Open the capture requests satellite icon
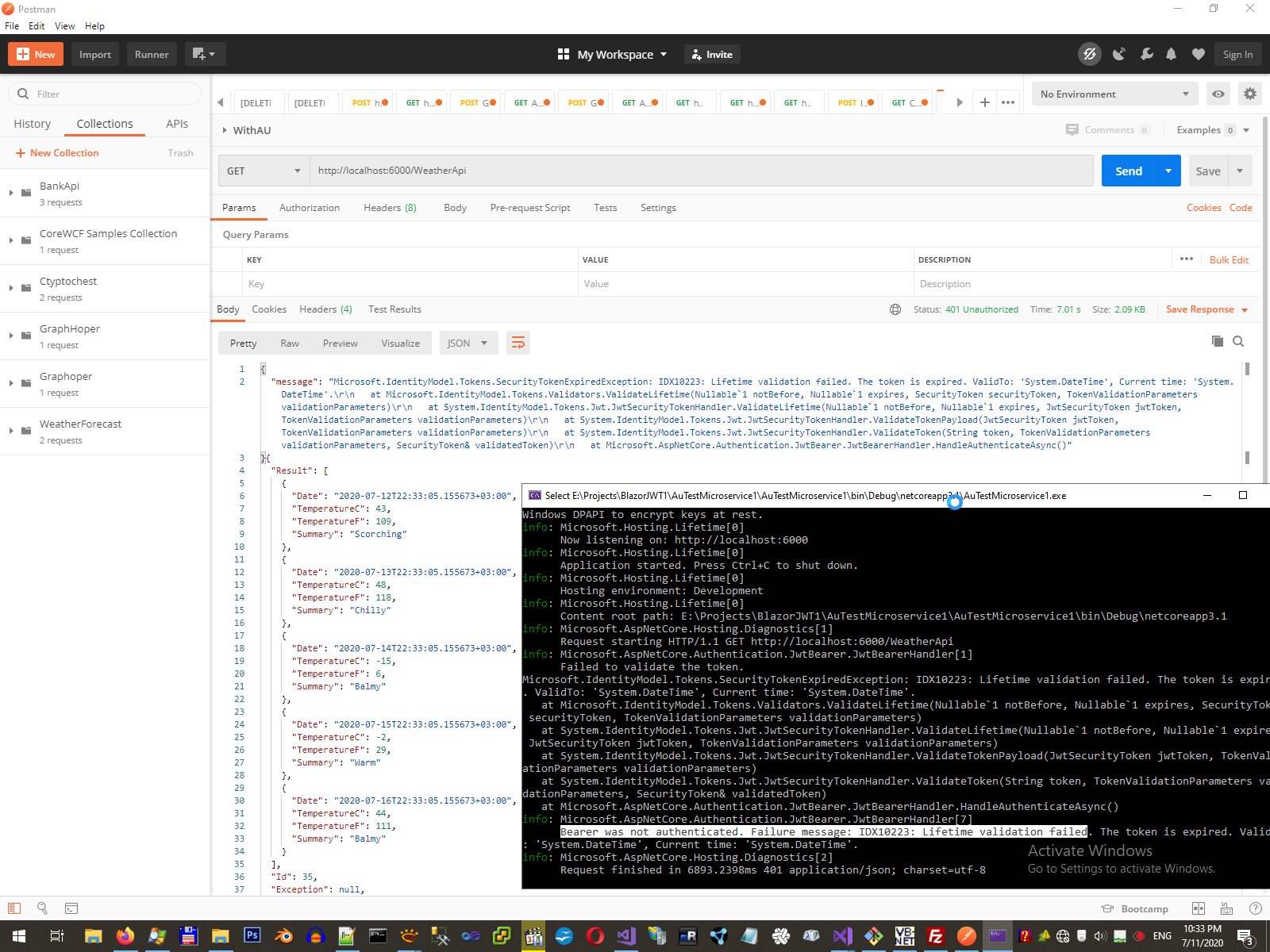The image size is (1270, 952). point(1119,54)
